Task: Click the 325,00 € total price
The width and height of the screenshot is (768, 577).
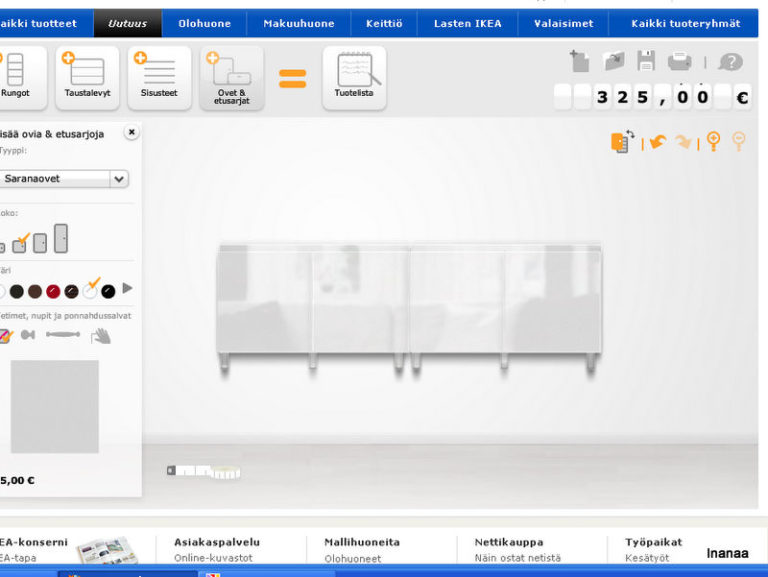Action: coord(652,97)
